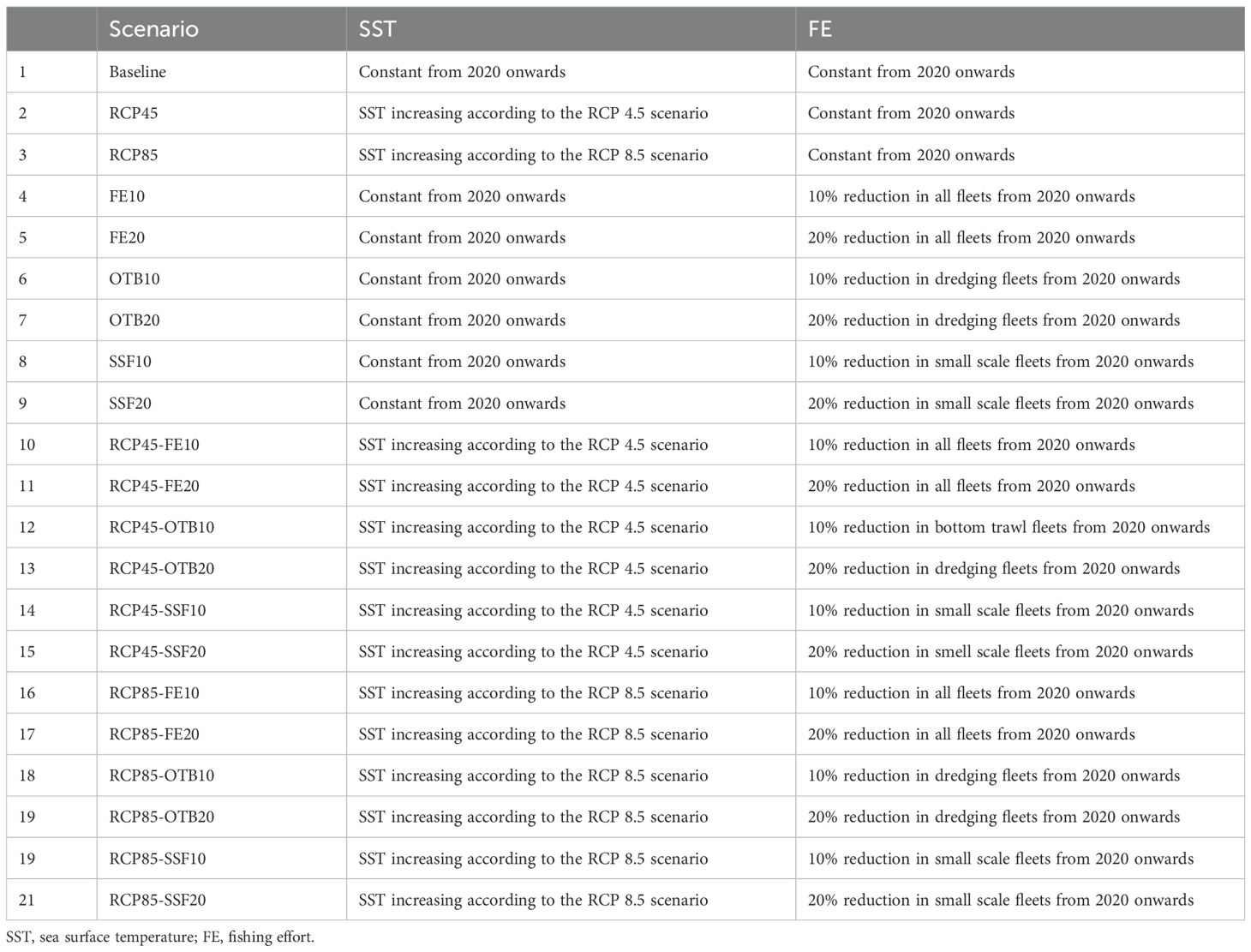Select the RCP45 scenario name cell

coord(134,113)
